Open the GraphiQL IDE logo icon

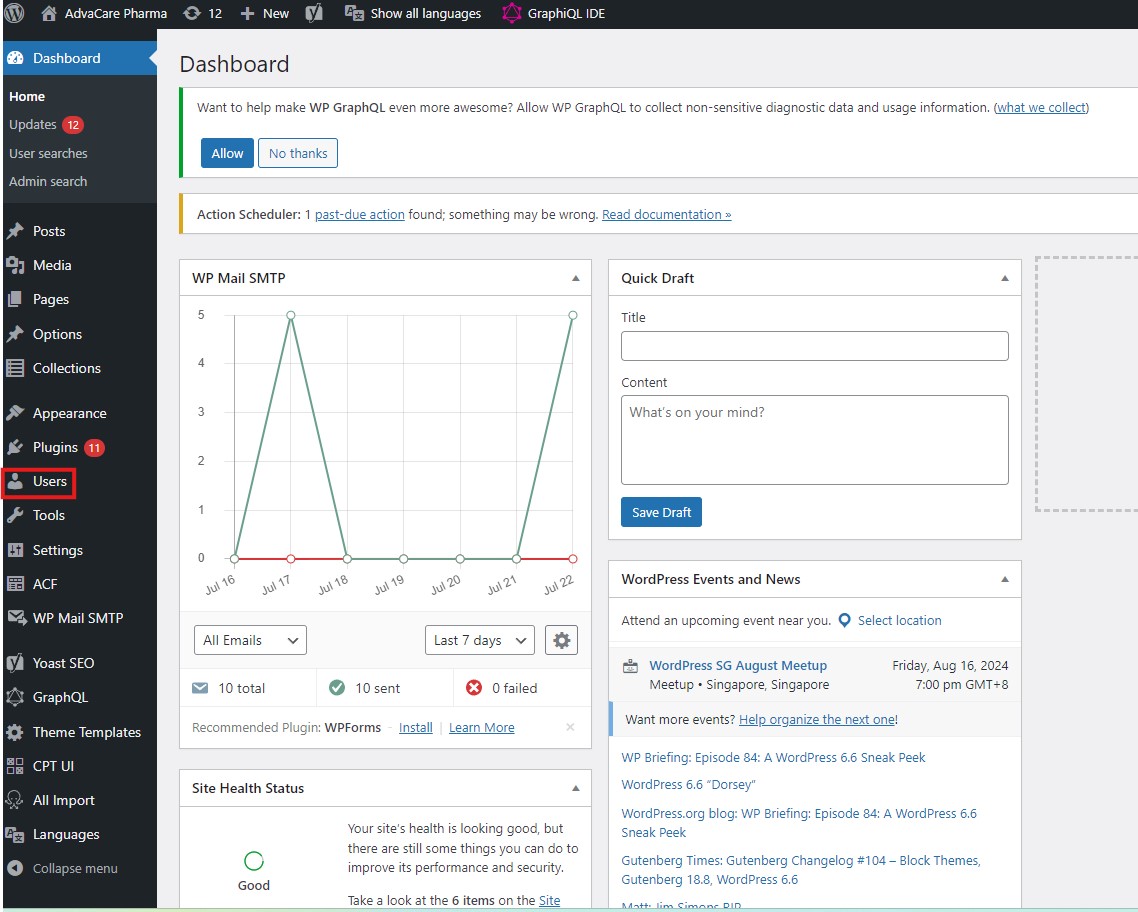click(x=512, y=13)
